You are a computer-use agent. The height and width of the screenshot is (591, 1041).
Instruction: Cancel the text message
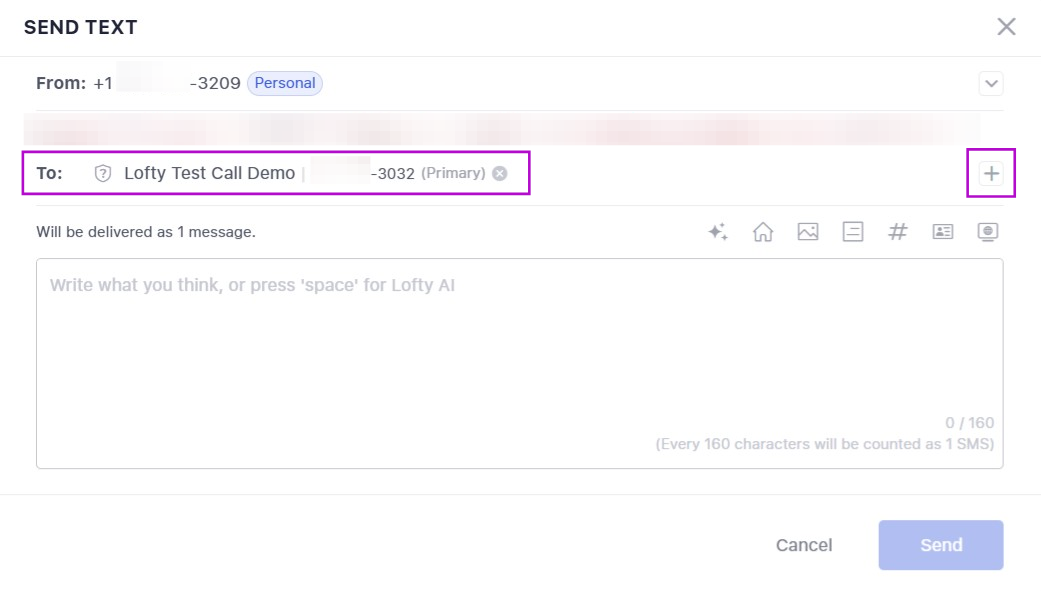tap(804, 545)
